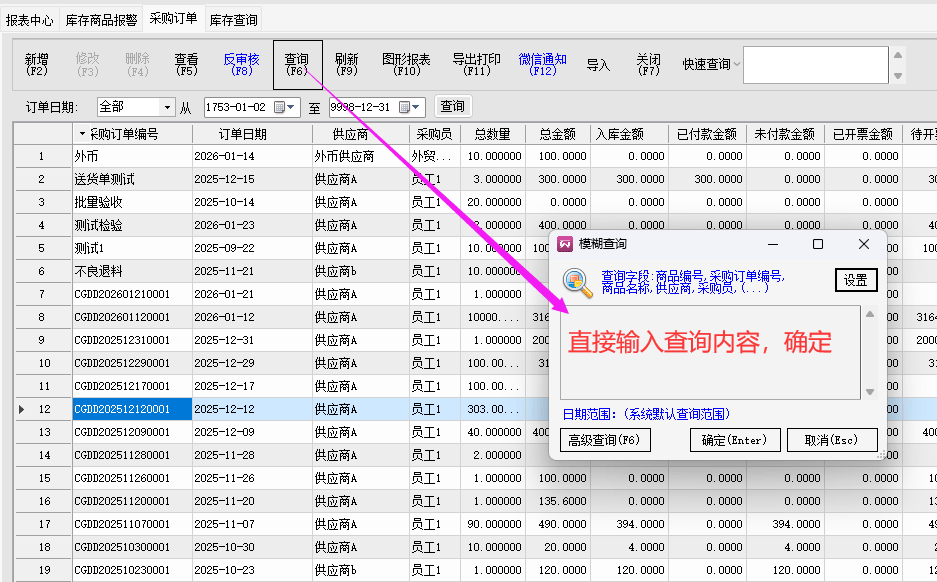Screen dimensions: 937x582
Task: Click the 新增 (F2) toolbar button
Action: (37, 65)
